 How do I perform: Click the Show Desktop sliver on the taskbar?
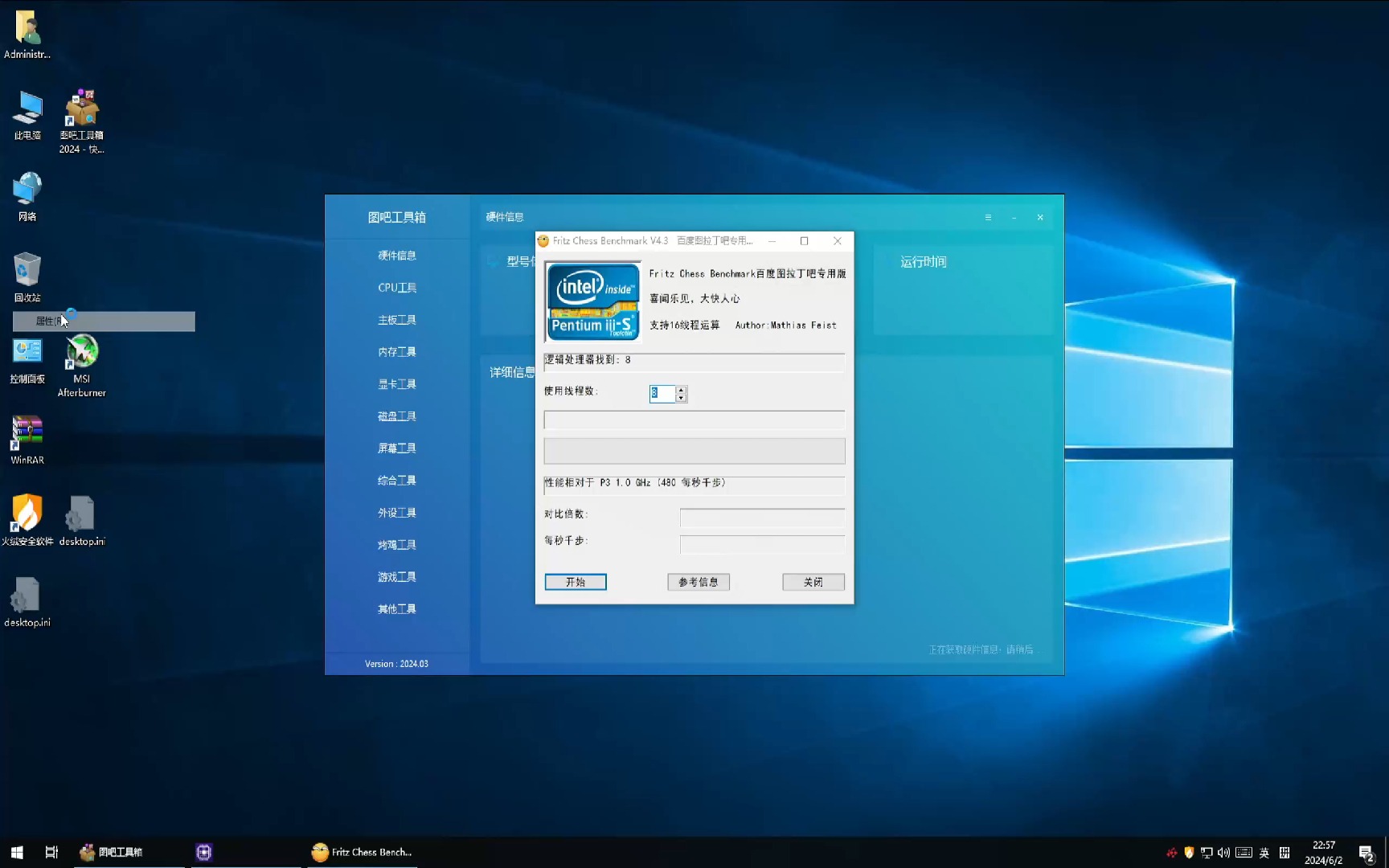click(1386, 852)
